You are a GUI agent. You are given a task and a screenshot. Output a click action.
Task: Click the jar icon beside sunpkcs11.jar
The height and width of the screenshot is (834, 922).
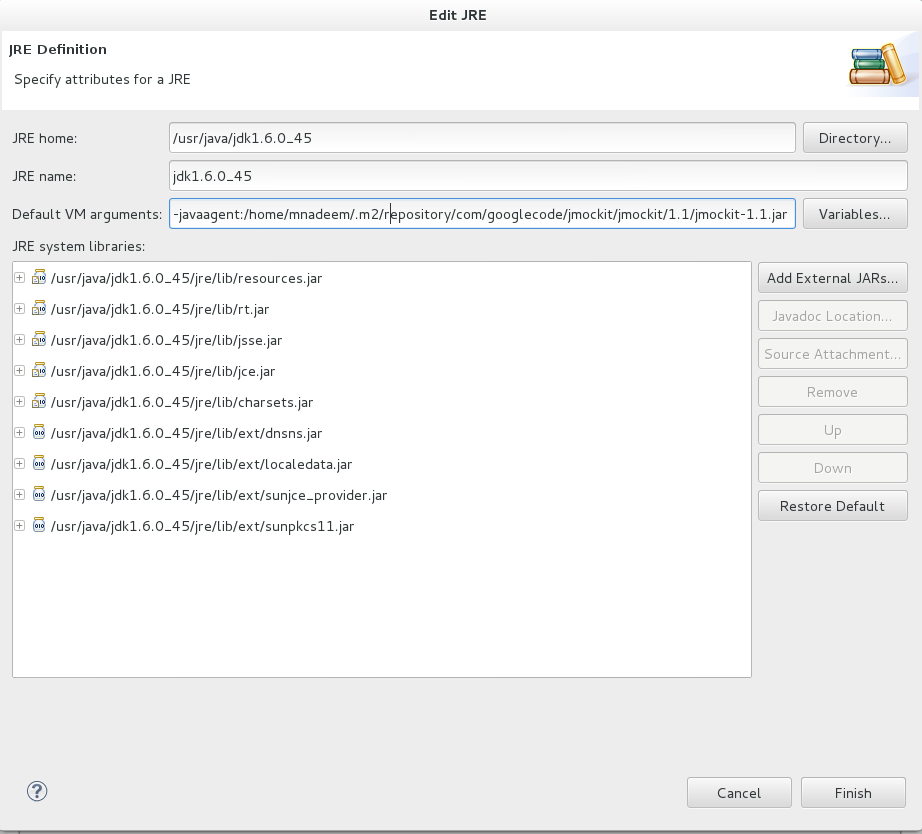[39, 526]
